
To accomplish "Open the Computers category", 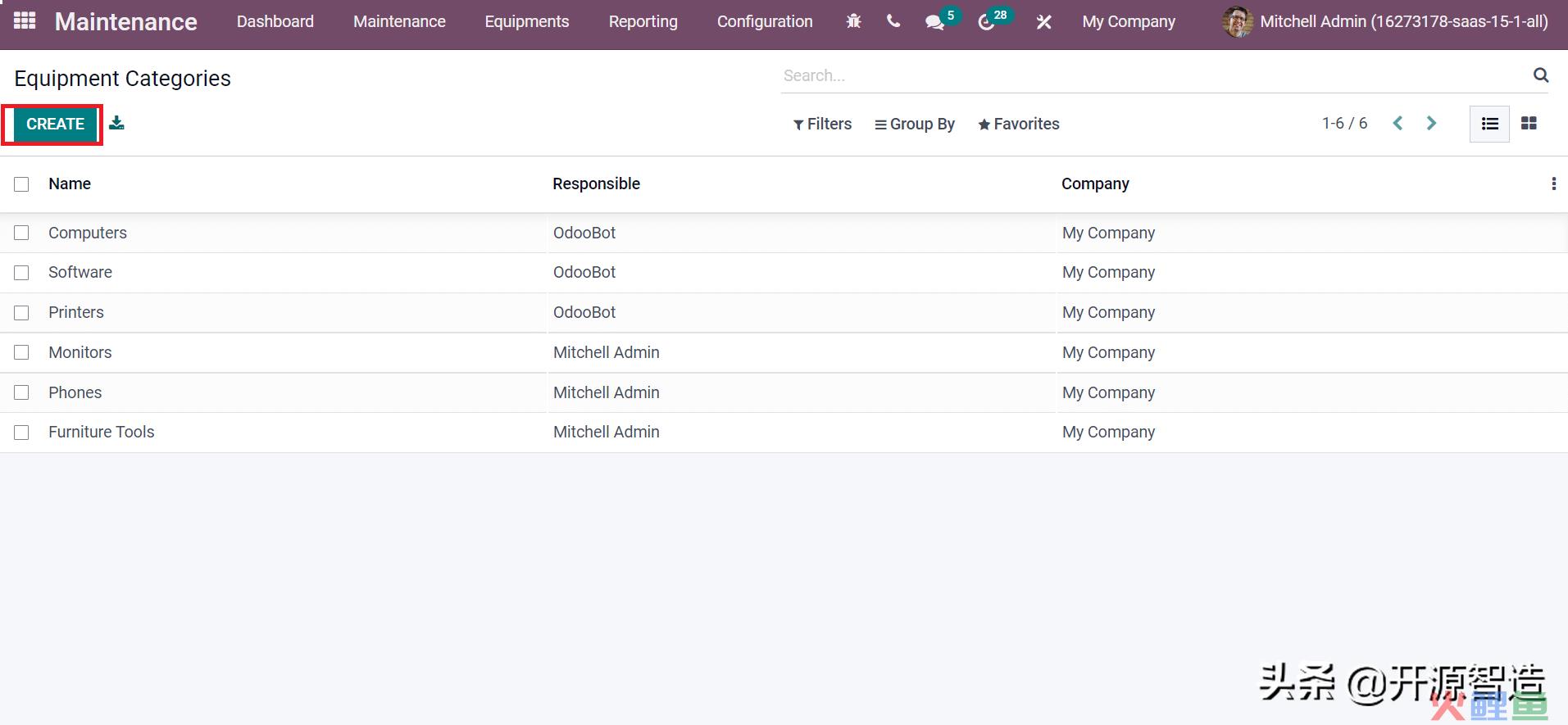I will (88, 233).
